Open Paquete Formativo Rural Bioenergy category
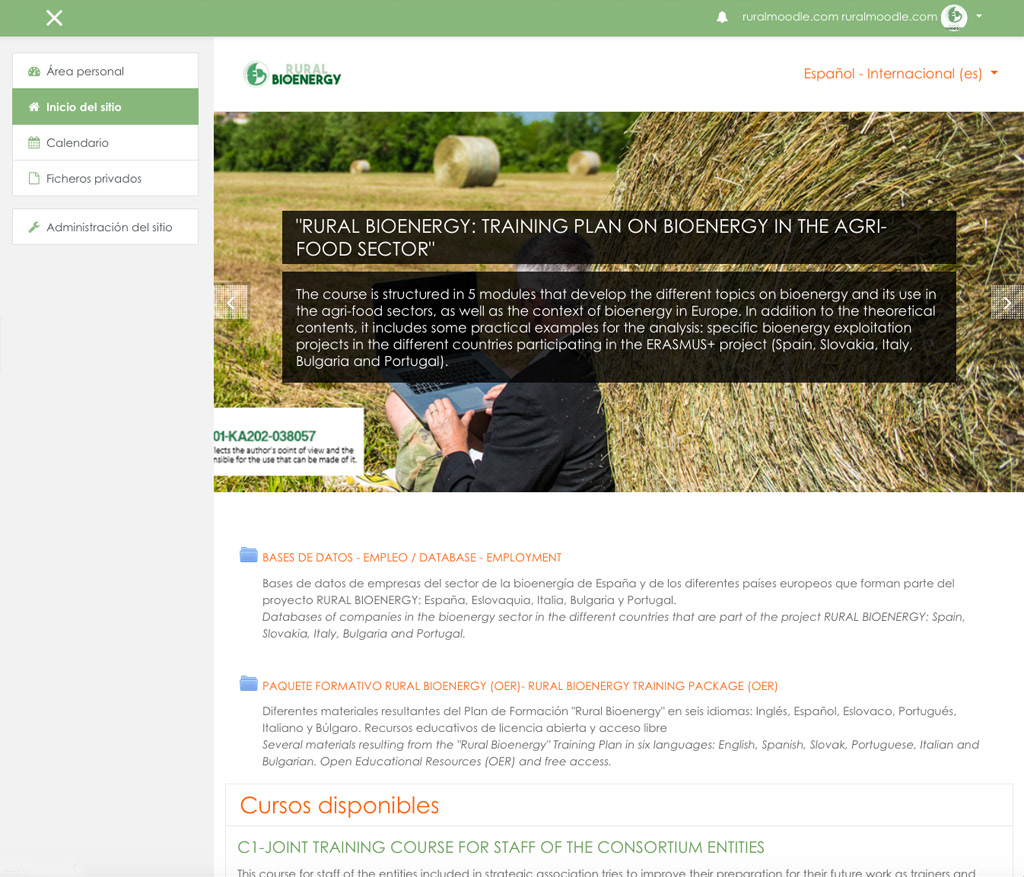Image resolution: width=1024 pixels, height=877 pixels. [x=520, y=686]
